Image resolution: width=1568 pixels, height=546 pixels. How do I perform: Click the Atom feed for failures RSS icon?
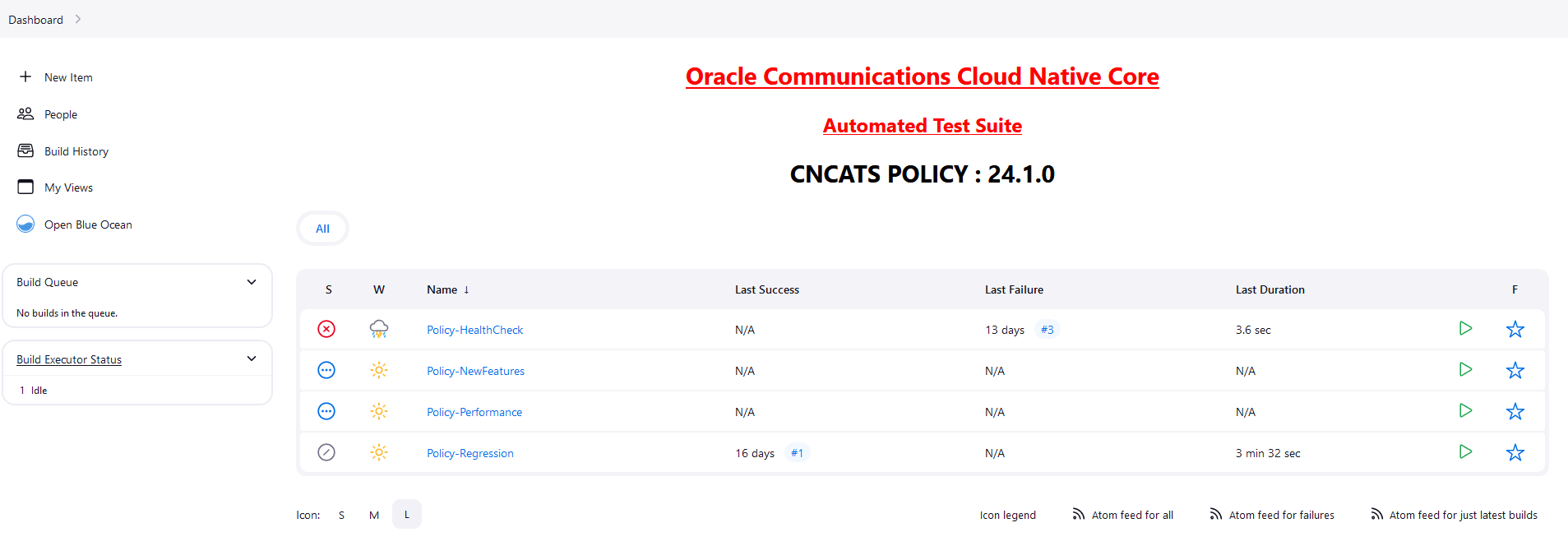[1215, 514]
